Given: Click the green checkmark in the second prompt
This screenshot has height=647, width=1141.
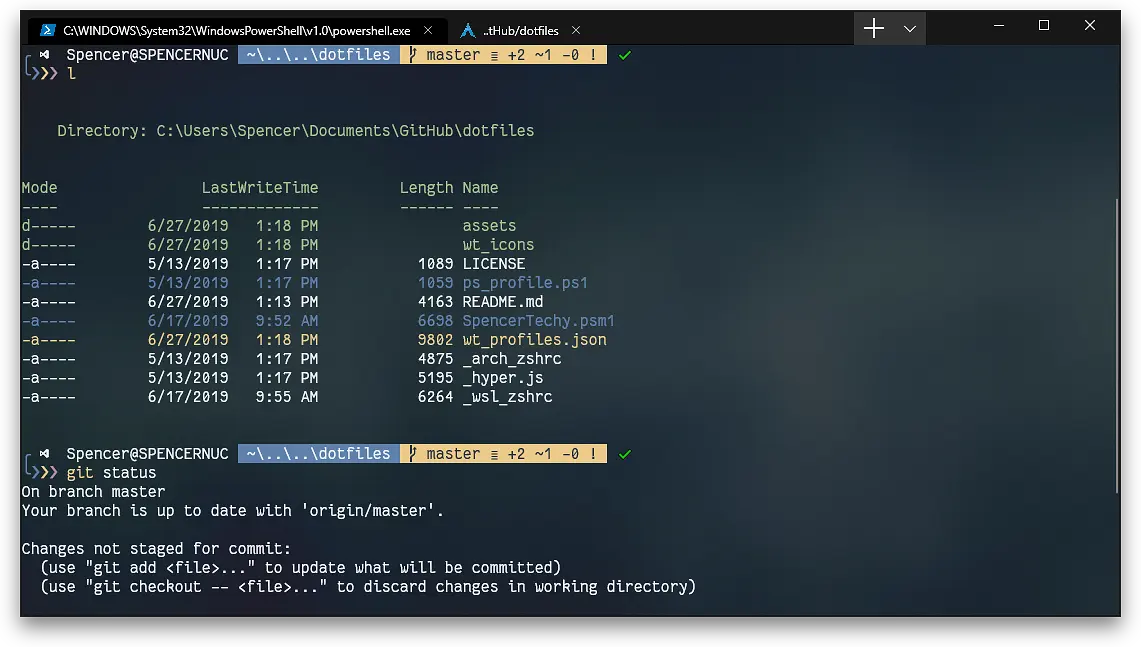Looking at the screenshot, I should [624, 453].
